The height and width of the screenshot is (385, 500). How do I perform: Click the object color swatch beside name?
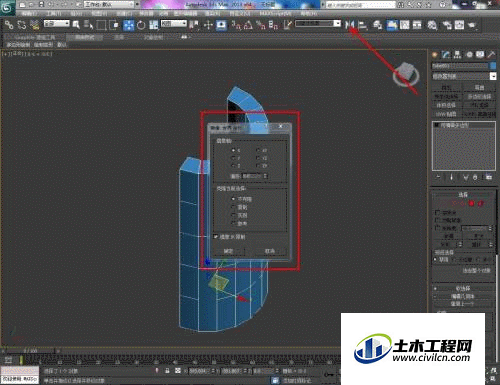(x=493, y=66)
